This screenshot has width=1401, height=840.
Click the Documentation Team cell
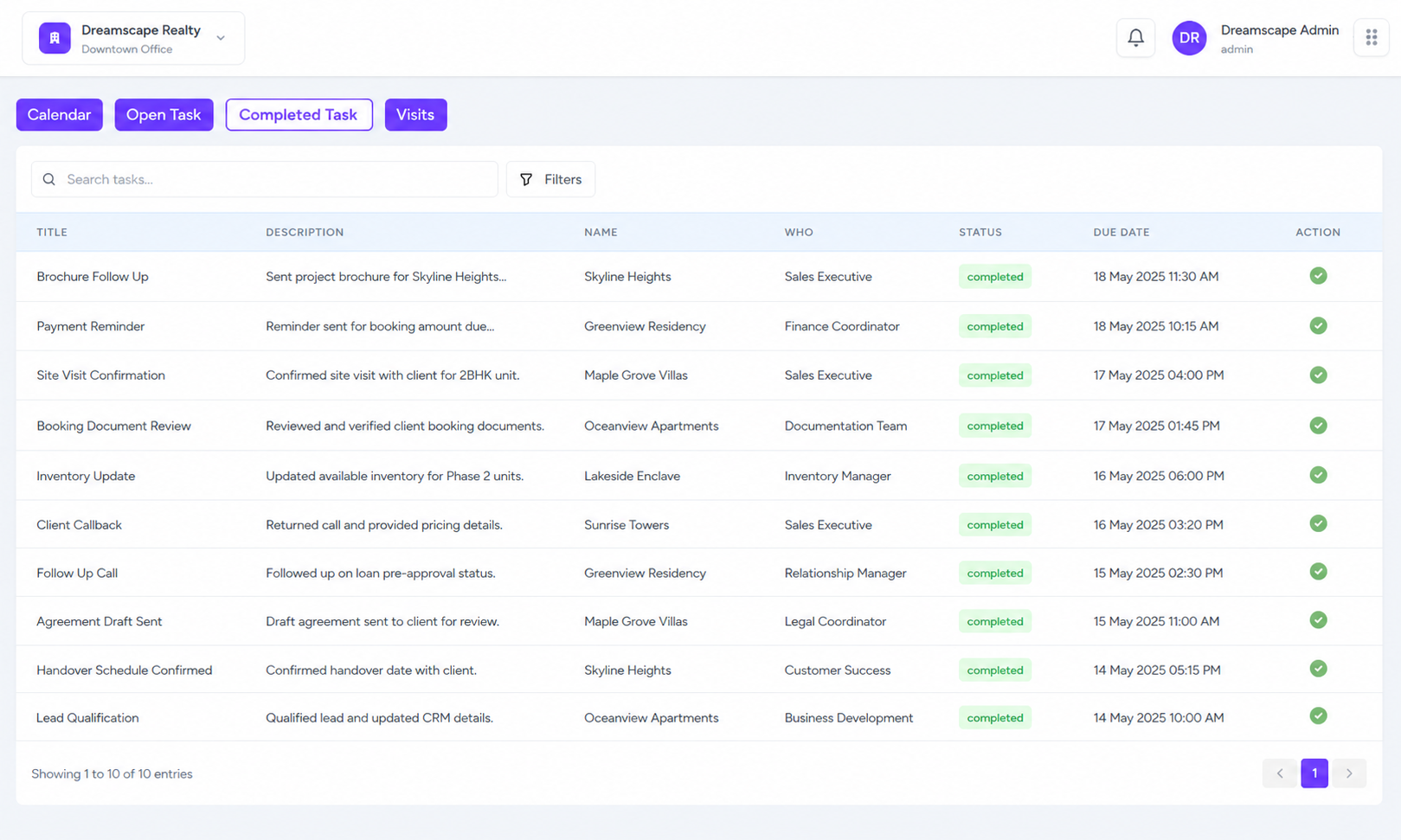845,426
